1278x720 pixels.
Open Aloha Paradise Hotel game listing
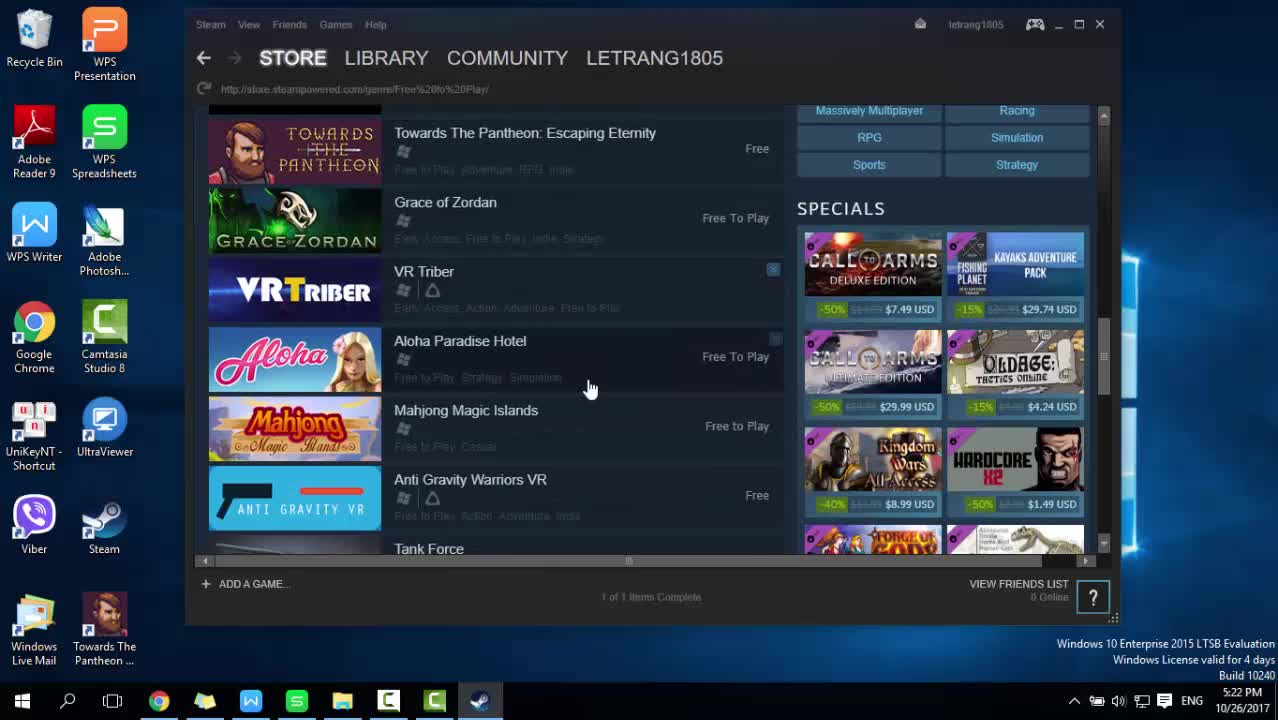tap(496, 358)
